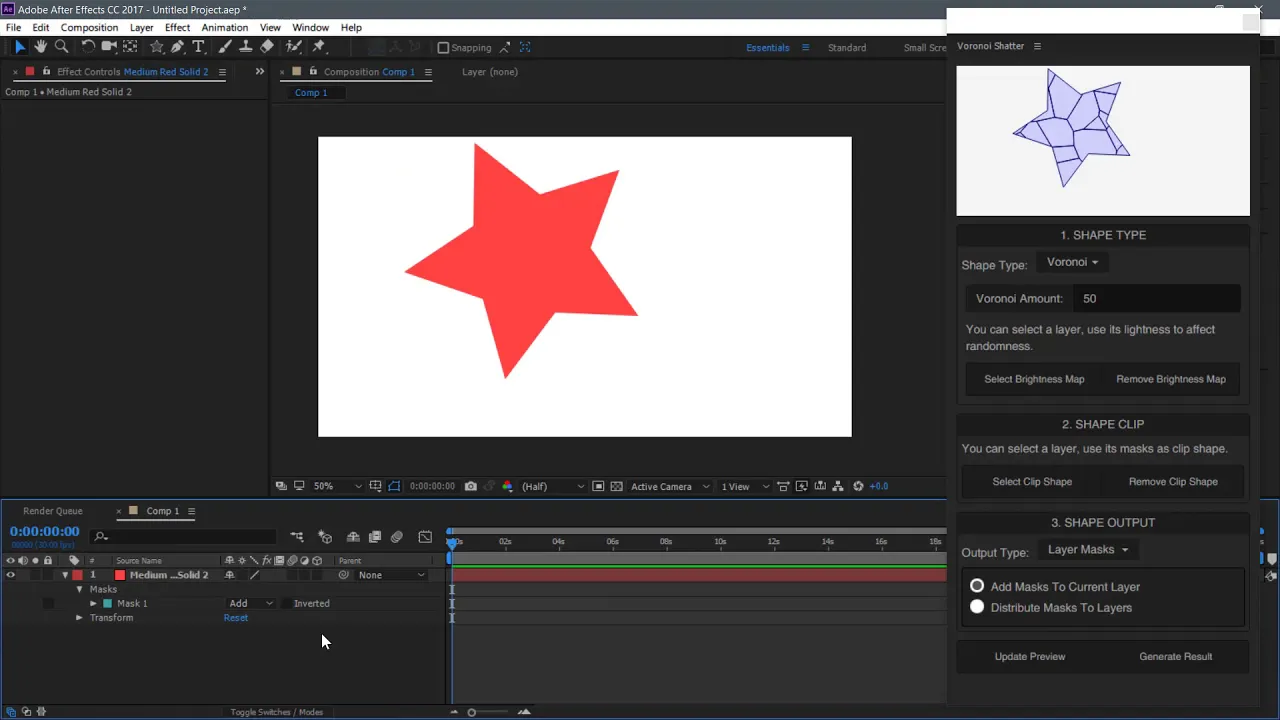1280x720 pixels.
Task: Select the Rotation tool
Action: 88,47
